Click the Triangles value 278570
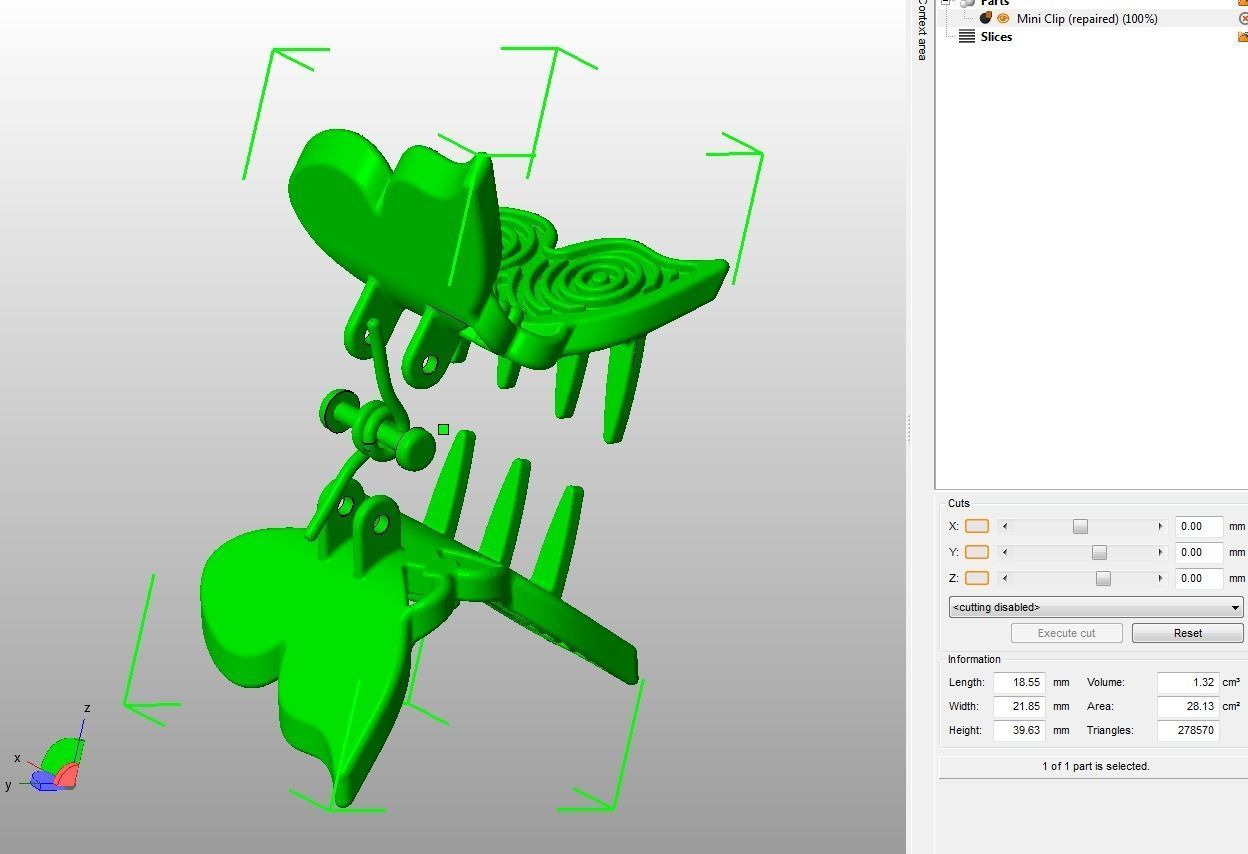 click(x=1188, y=730)
